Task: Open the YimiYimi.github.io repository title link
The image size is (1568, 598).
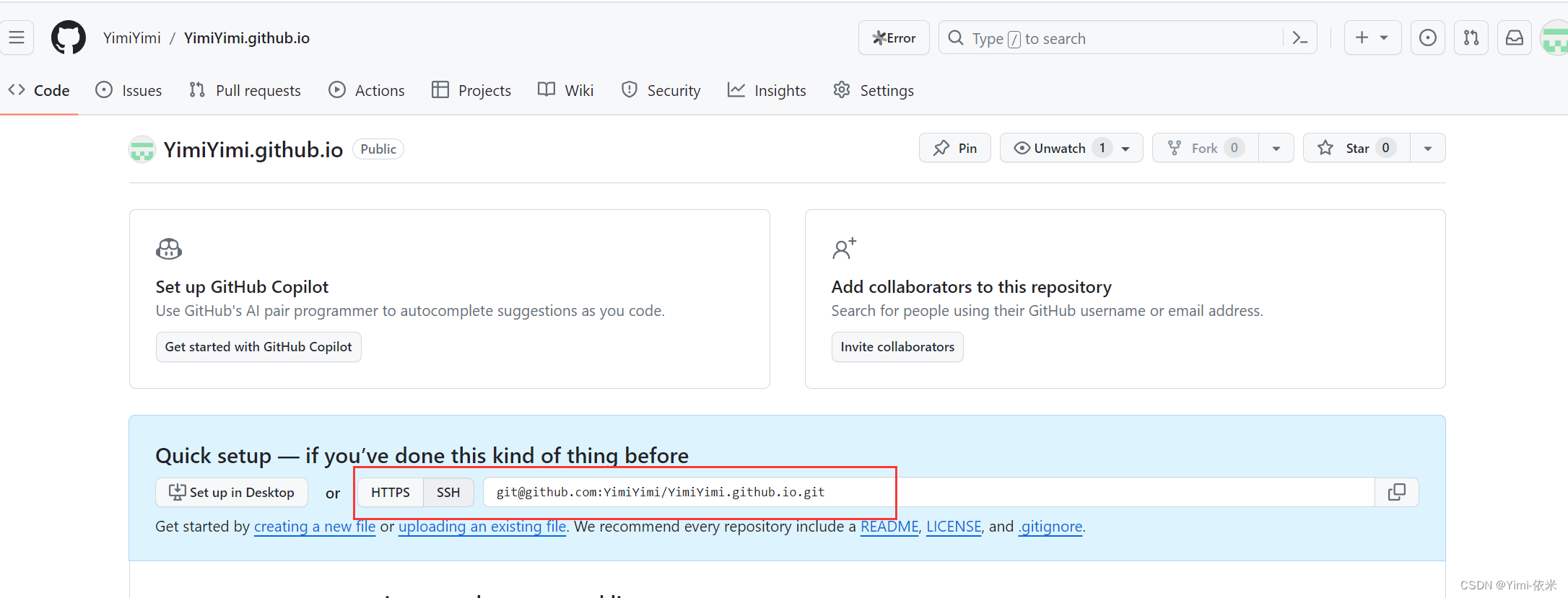Action: (x=253, y=149)
